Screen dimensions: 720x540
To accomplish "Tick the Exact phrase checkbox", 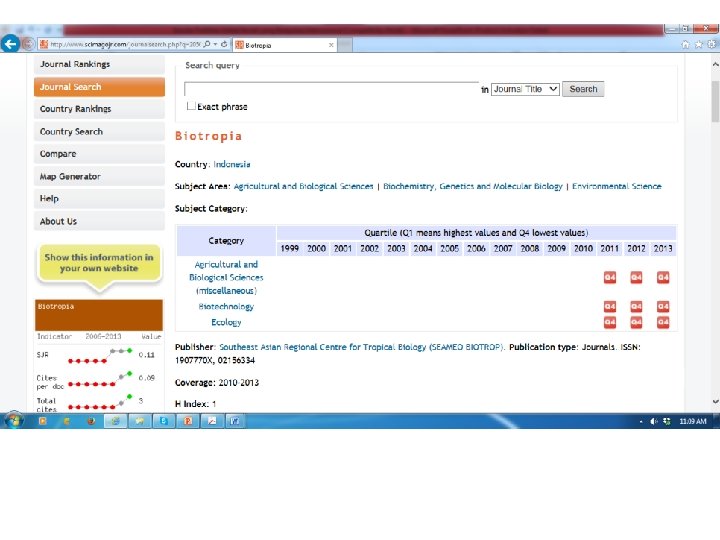I will coord(191,106).
